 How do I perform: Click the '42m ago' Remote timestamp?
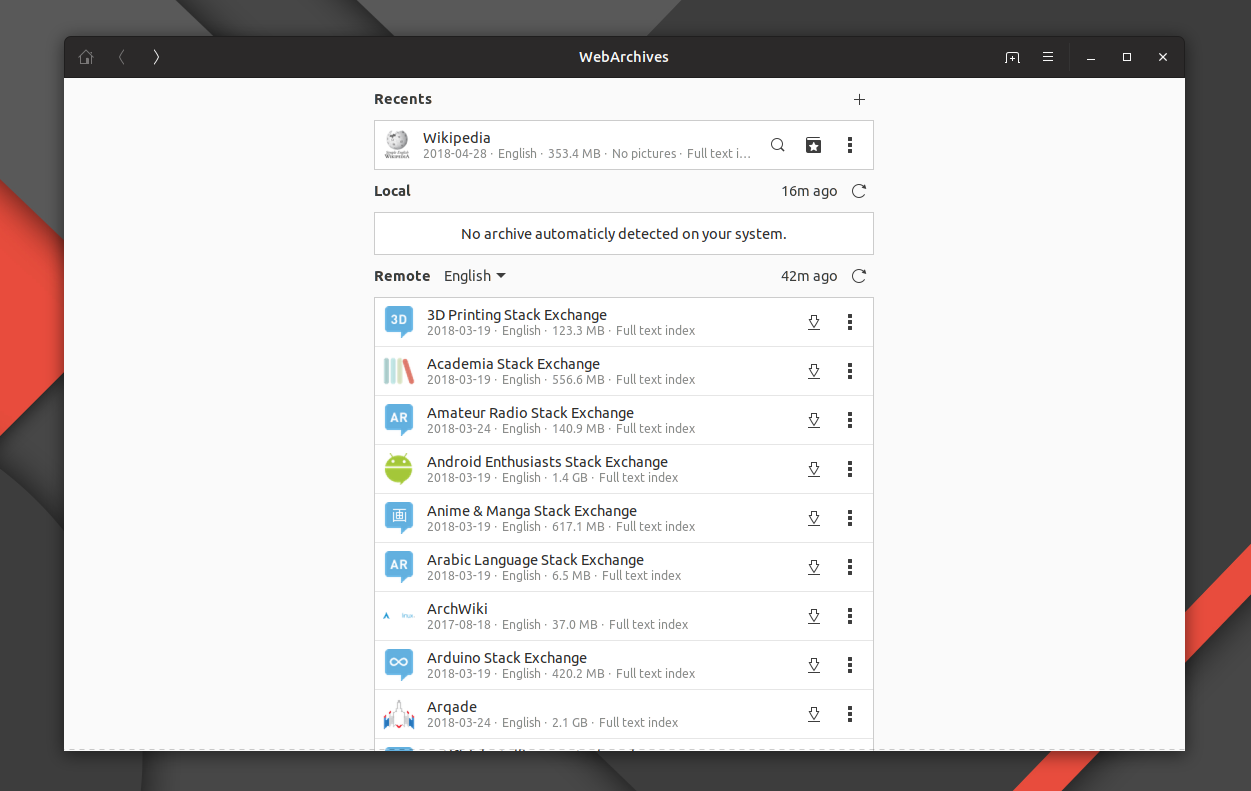809,276
